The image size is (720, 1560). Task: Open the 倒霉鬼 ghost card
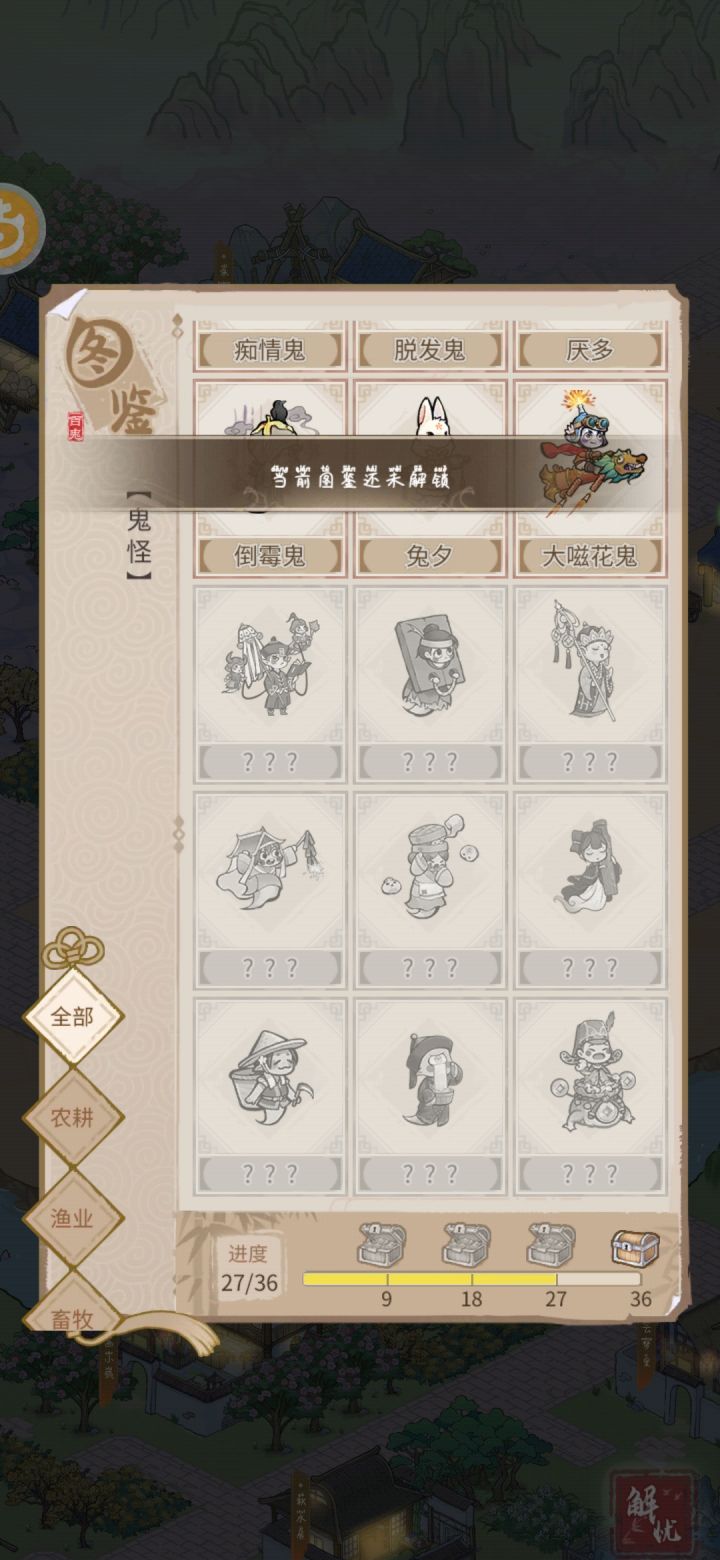point(270,478)
